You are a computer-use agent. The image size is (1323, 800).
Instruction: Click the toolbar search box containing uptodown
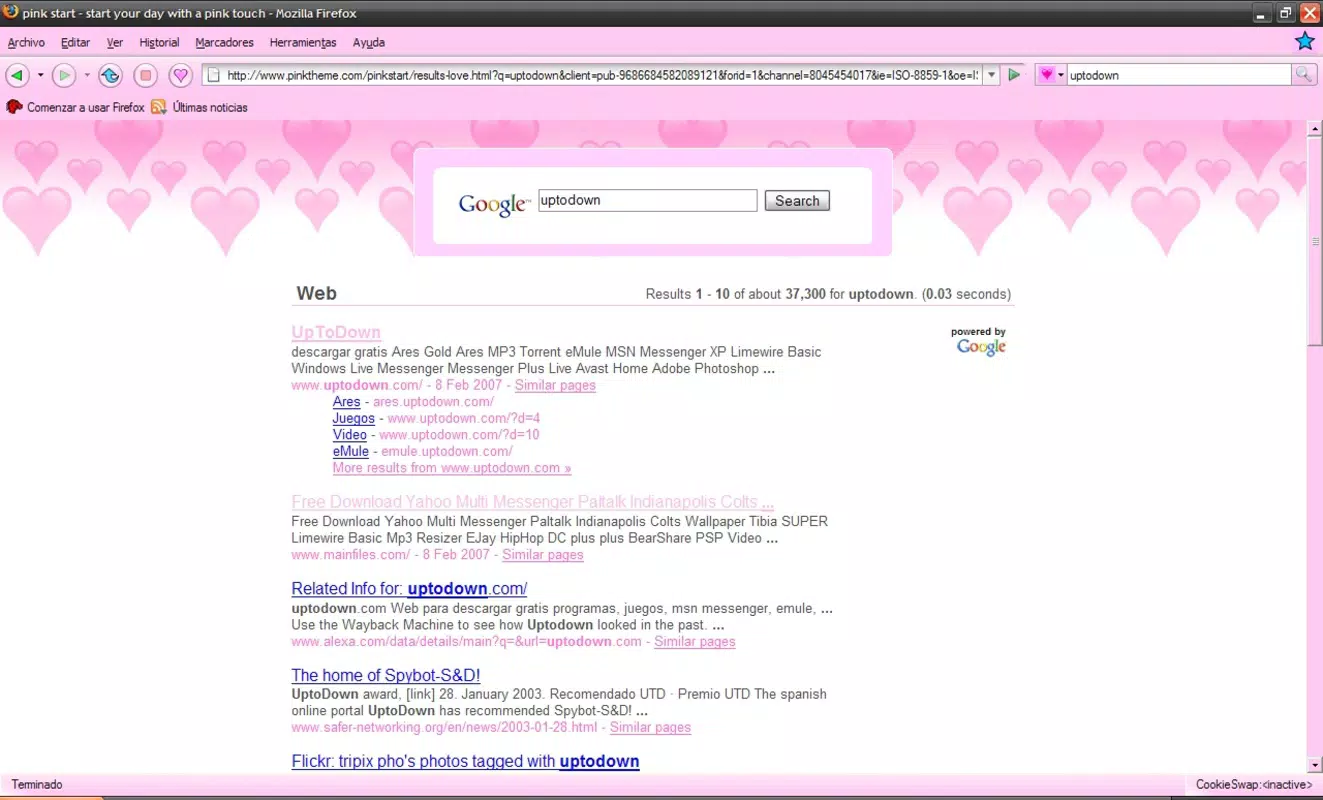pos(1179,75)
